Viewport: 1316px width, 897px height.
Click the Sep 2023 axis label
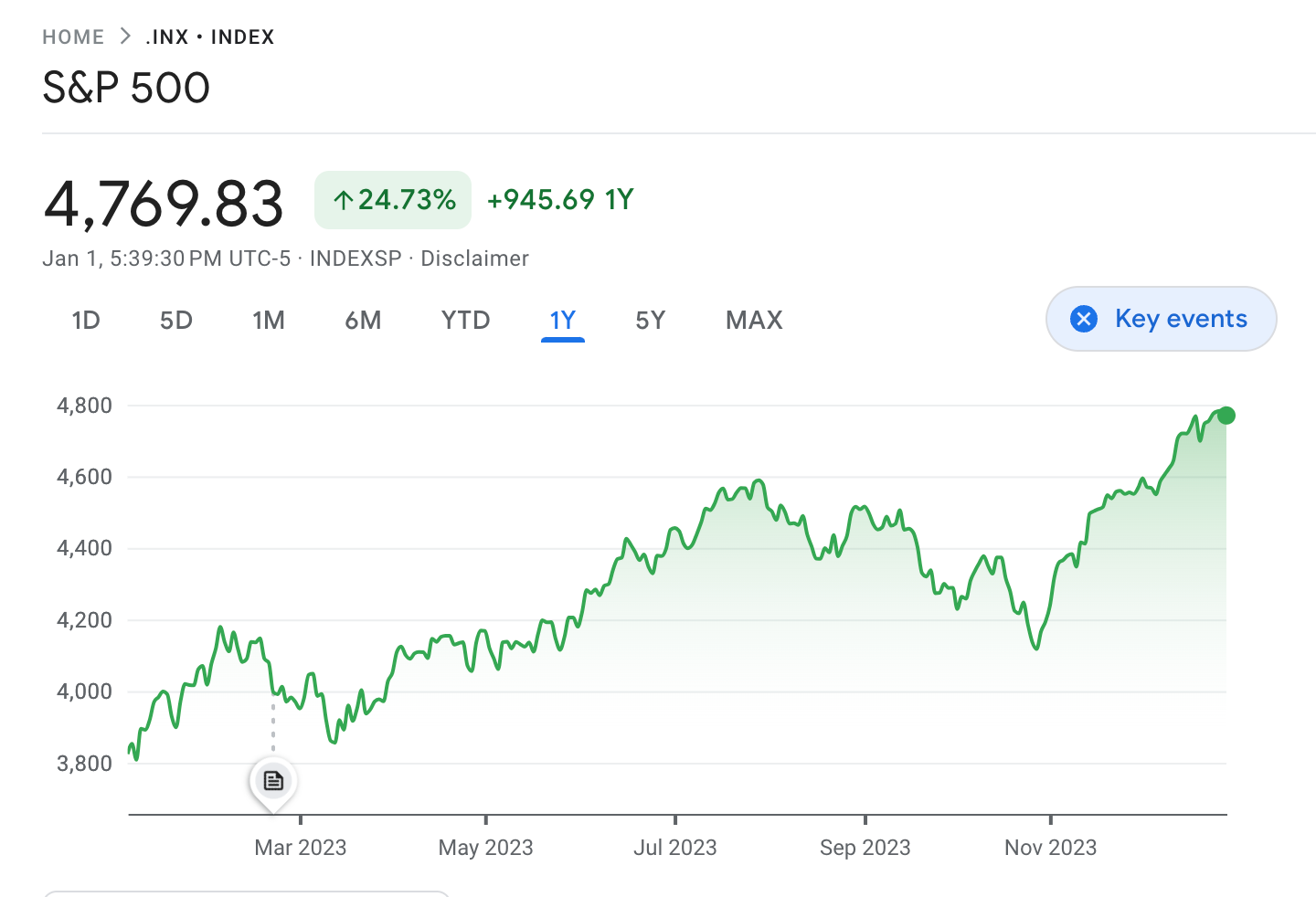(x=865, y=848)
